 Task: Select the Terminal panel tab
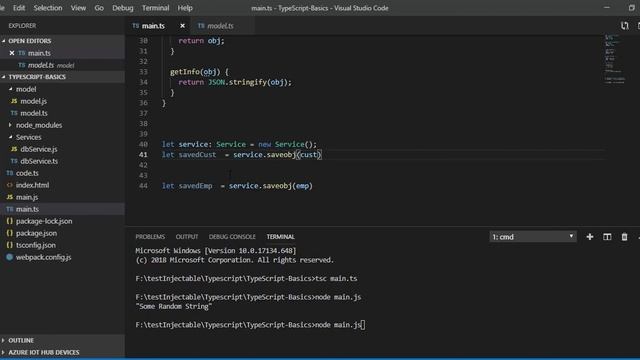[x=280, y=237]
